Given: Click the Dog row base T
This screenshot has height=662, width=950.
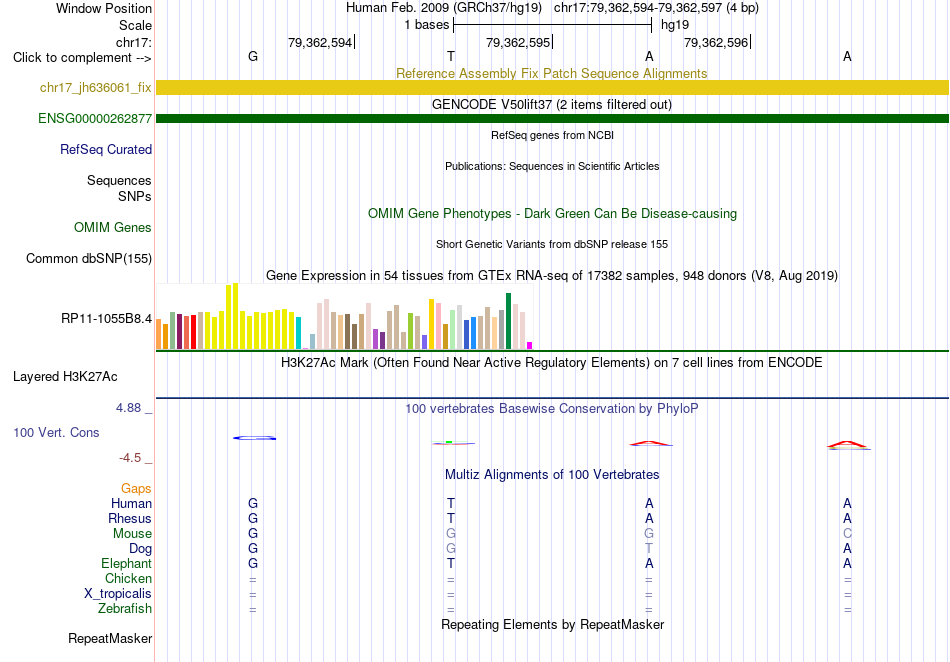Looking at the screenshot, I should [649, 548].
